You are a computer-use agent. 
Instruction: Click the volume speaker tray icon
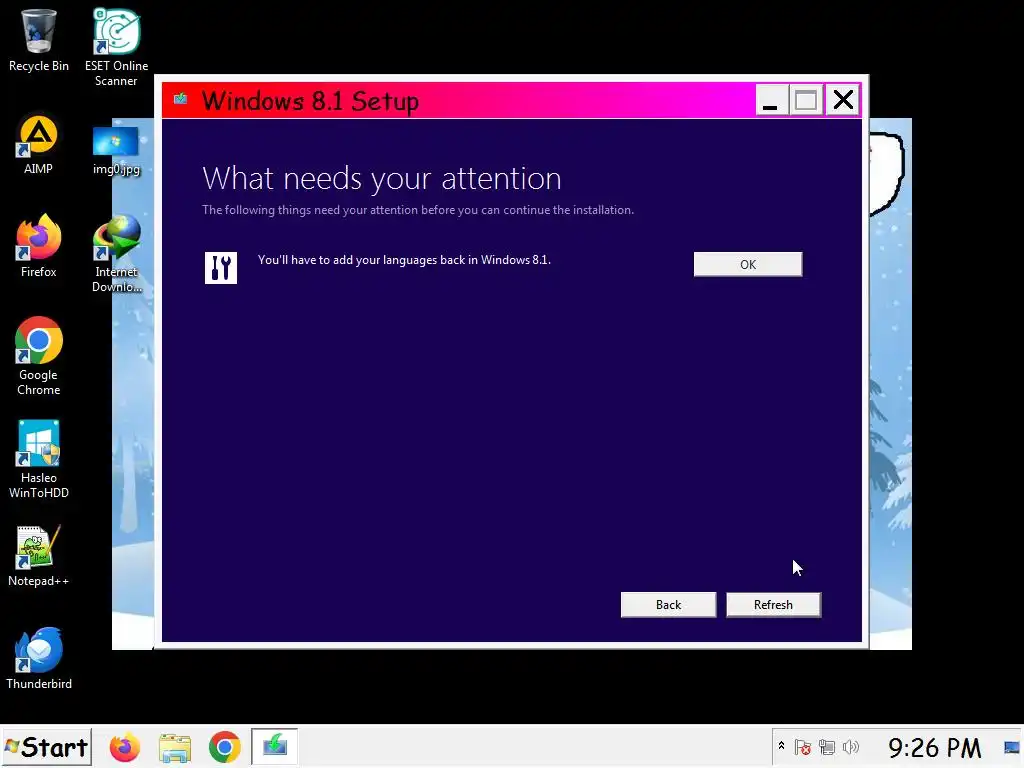coord(850,747)
